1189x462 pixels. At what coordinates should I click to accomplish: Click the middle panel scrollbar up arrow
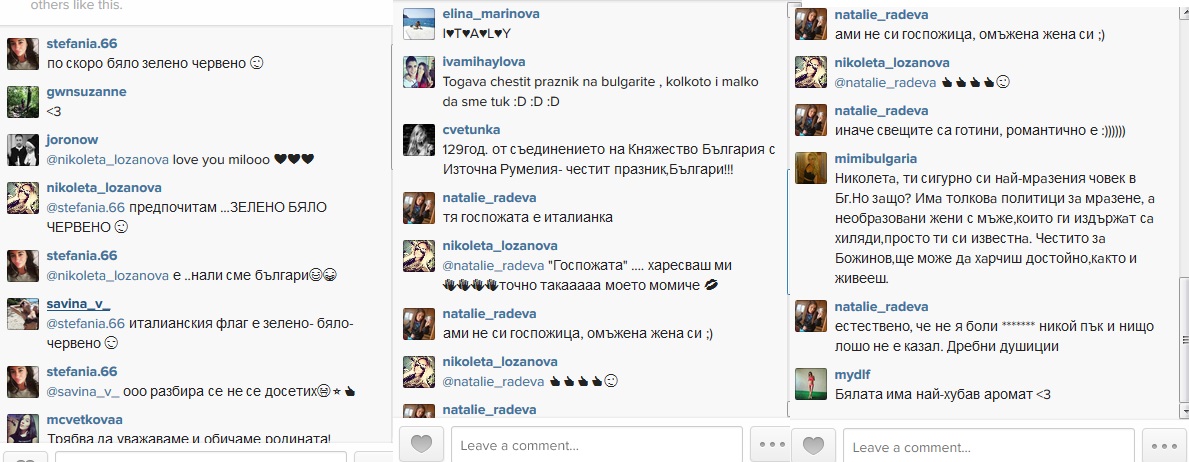tap(792, 8)
